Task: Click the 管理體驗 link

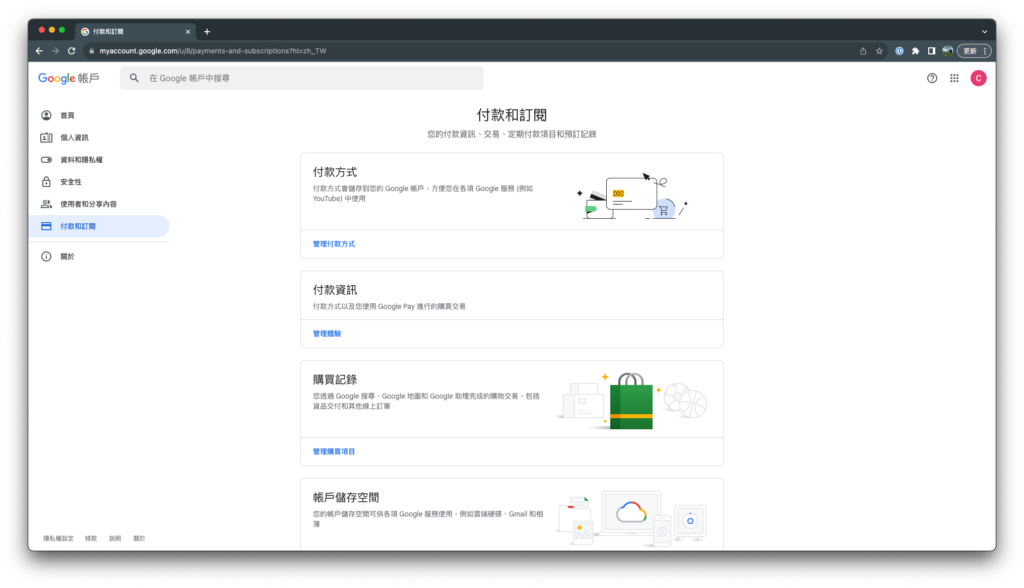Action: click(327, 334)
